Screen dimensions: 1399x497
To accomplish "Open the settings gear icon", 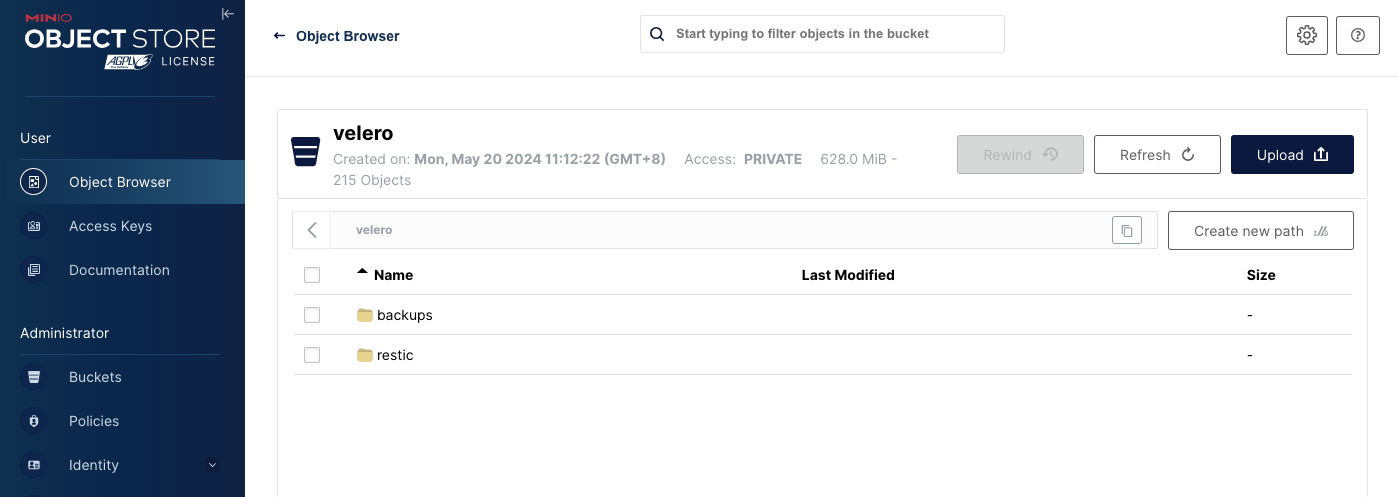I will pyautogui.click(x=1306, y=35).
